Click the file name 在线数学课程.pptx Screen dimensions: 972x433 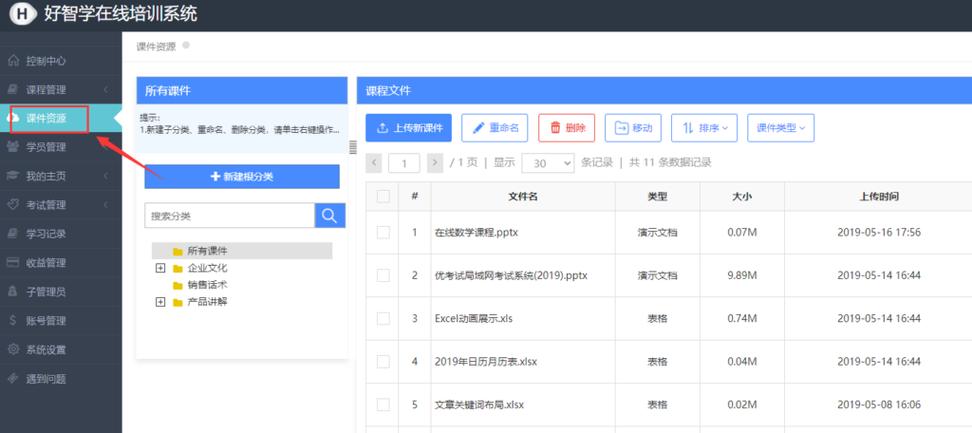pos(477,233)
